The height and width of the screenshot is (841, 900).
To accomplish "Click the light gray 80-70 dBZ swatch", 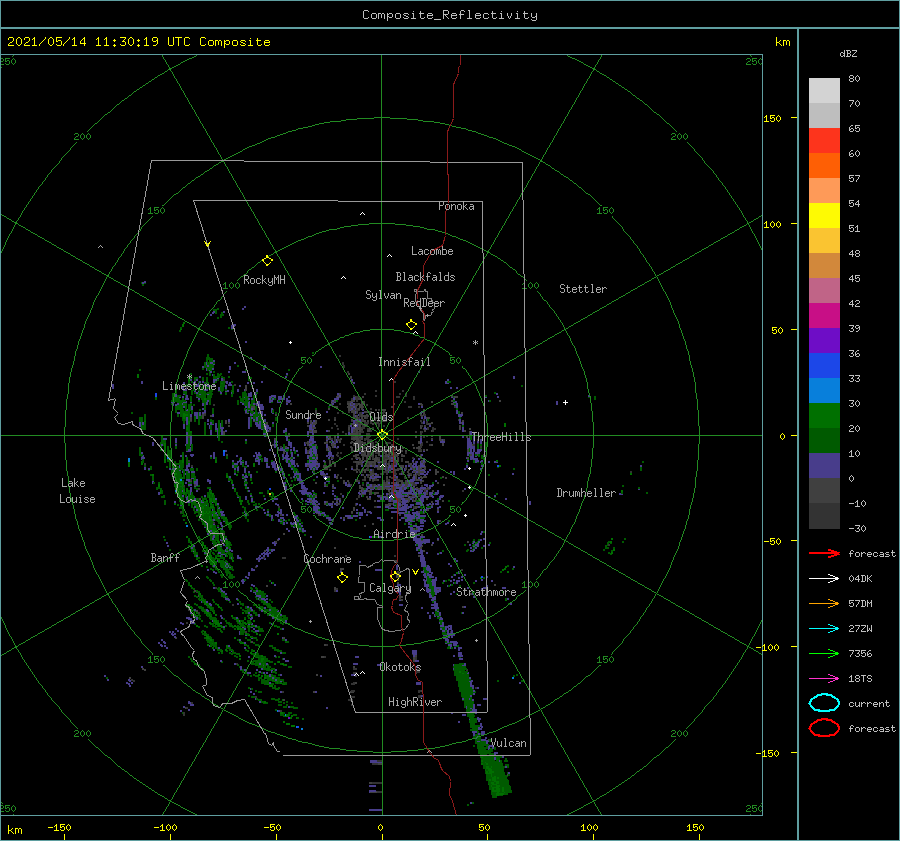I will (x=824, y=91).
